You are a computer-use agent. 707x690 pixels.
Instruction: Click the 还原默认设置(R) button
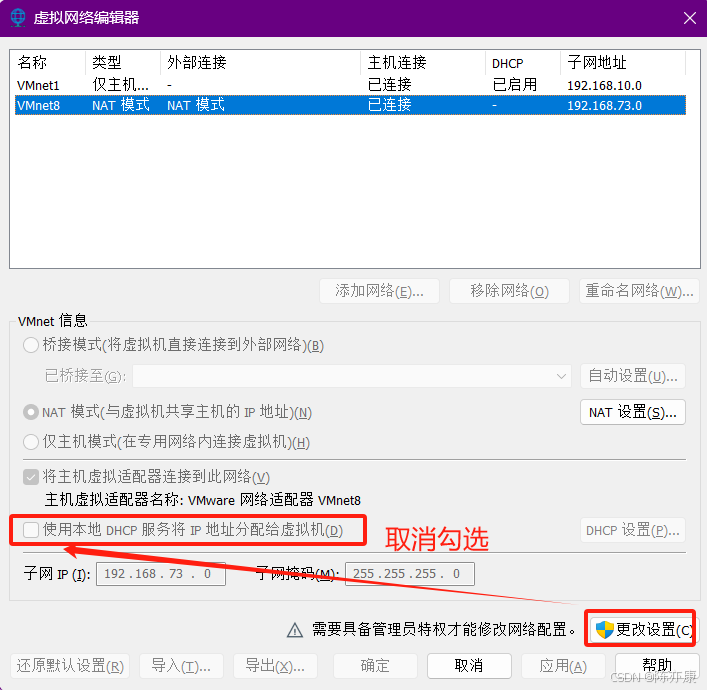(70, 666)
